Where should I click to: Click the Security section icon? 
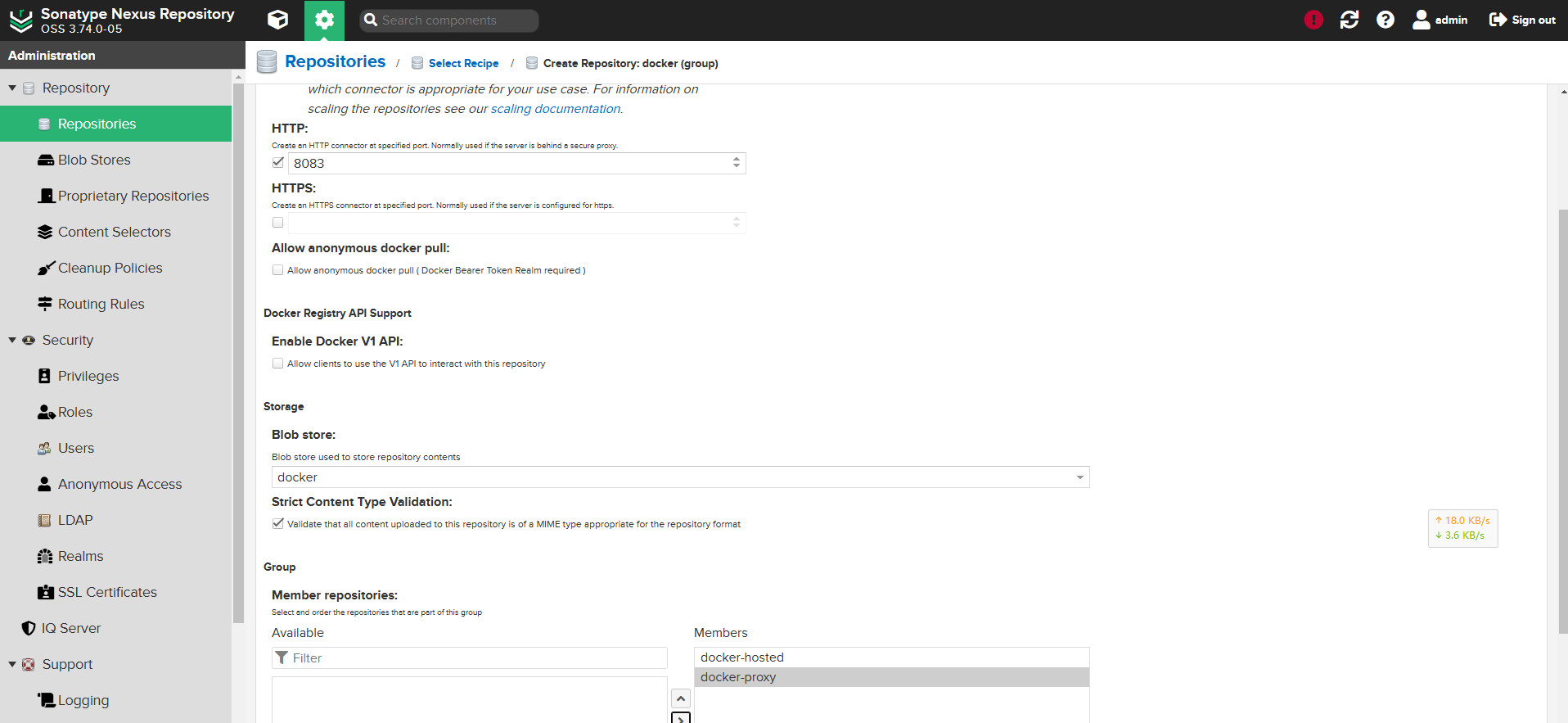[29, 340]
